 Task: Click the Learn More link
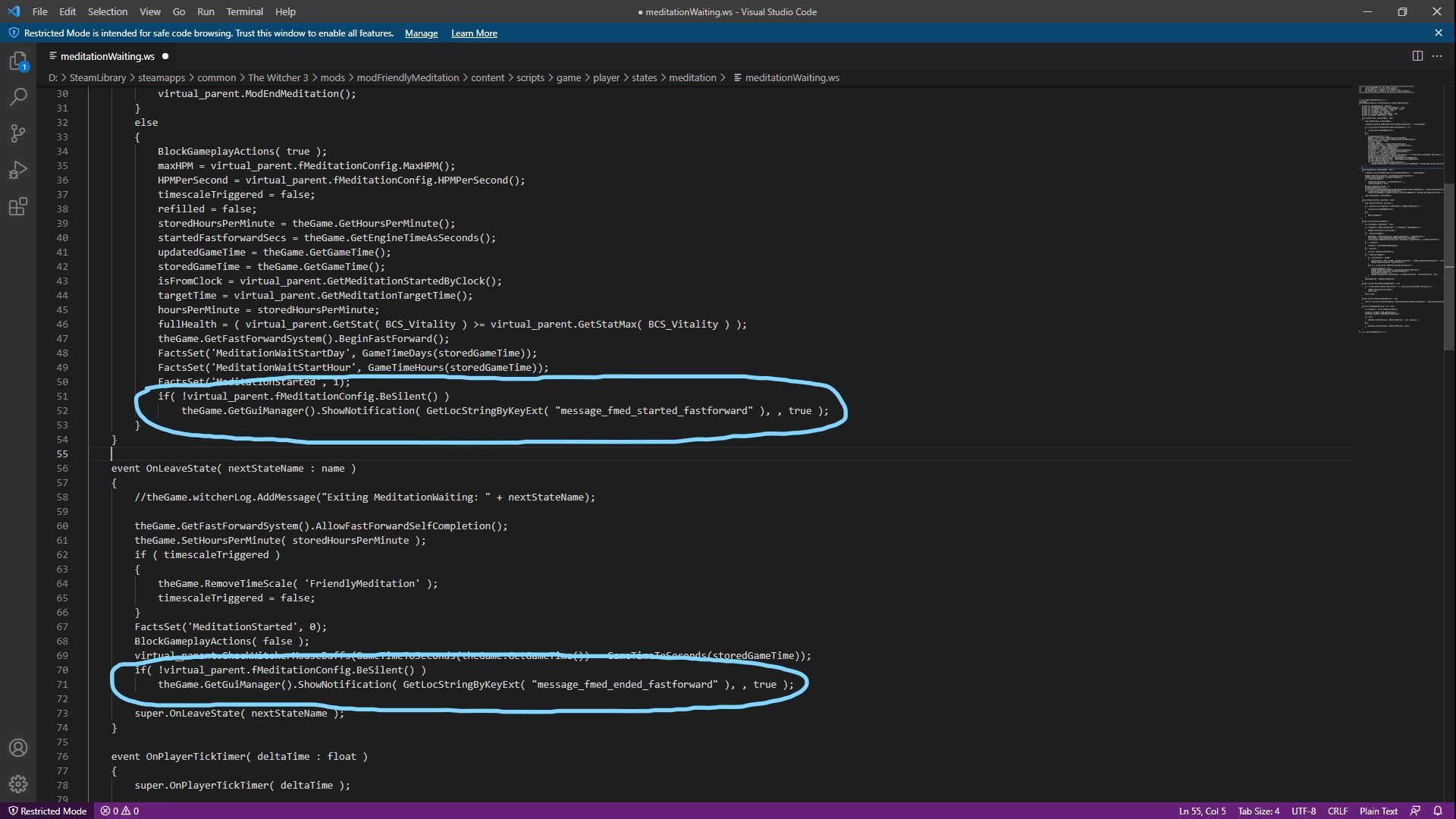(474, 33)
